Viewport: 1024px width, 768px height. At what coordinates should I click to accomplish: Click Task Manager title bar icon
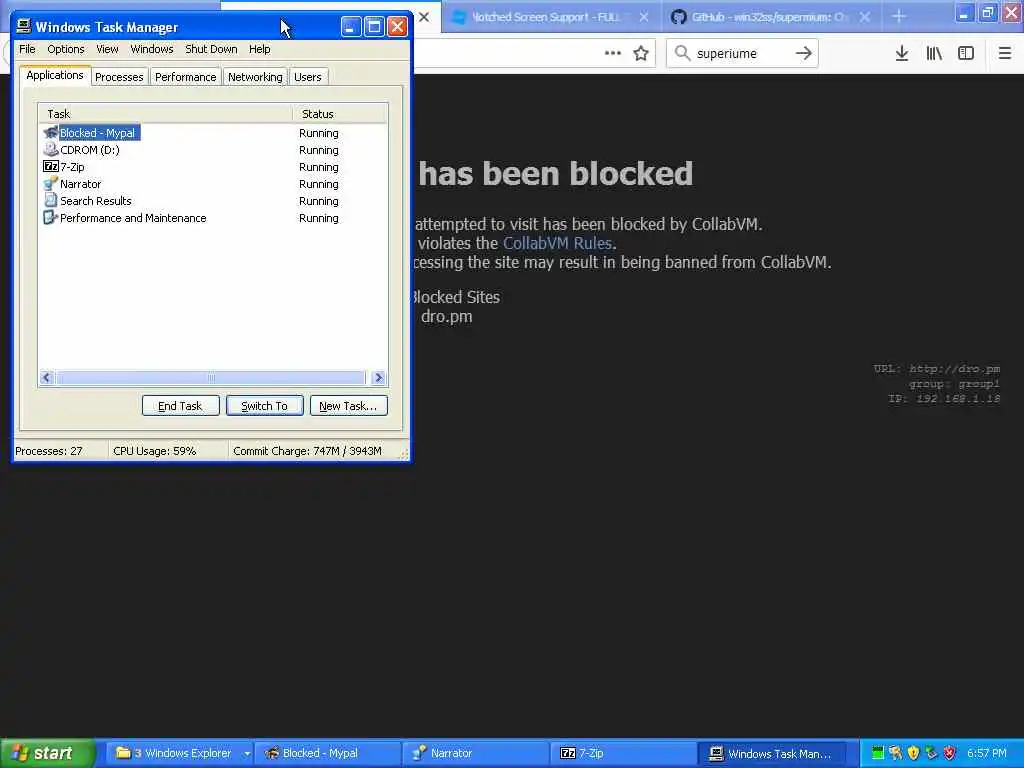pyautogui.click(x=24, y=26)
